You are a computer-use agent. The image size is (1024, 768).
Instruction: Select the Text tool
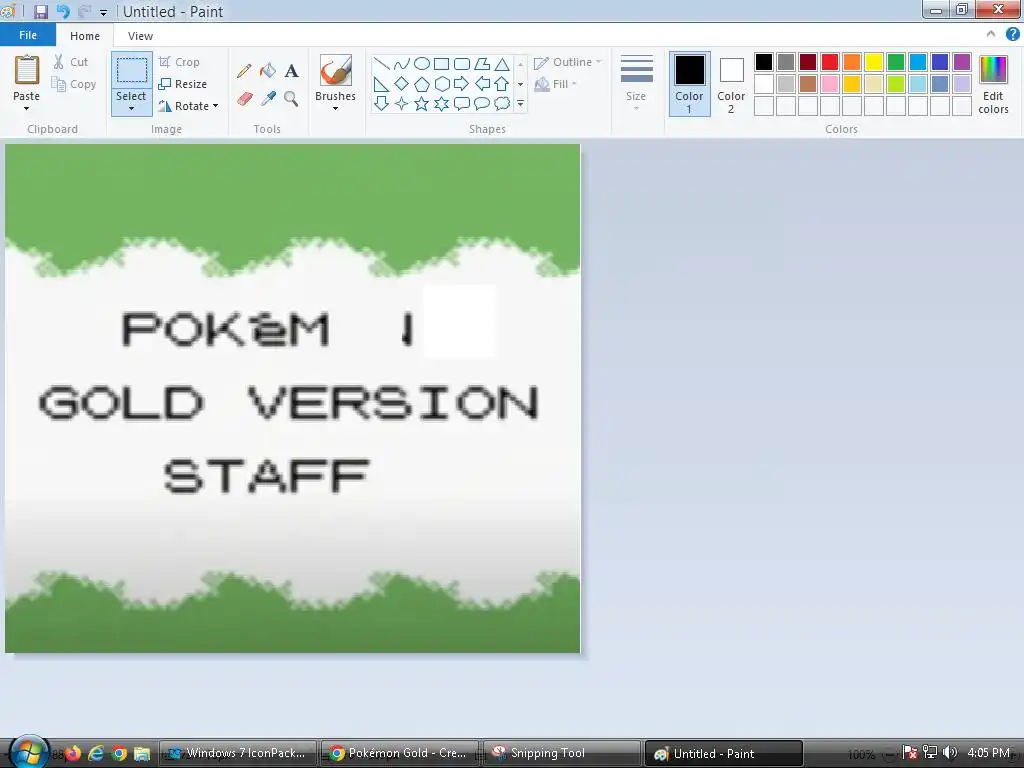(x=291, y=71)
